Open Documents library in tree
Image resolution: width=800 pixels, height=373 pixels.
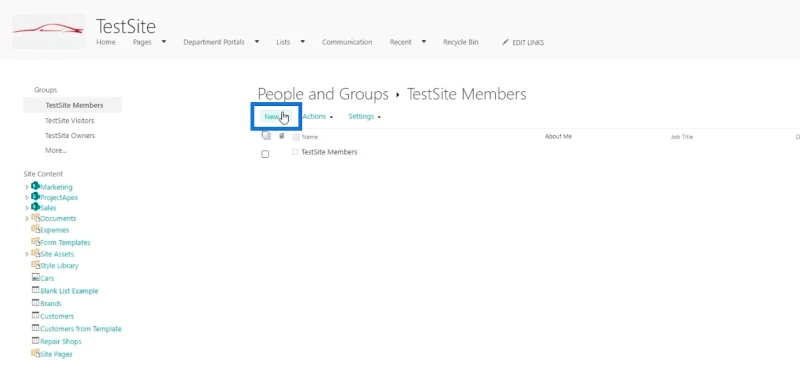pos(58,218)
